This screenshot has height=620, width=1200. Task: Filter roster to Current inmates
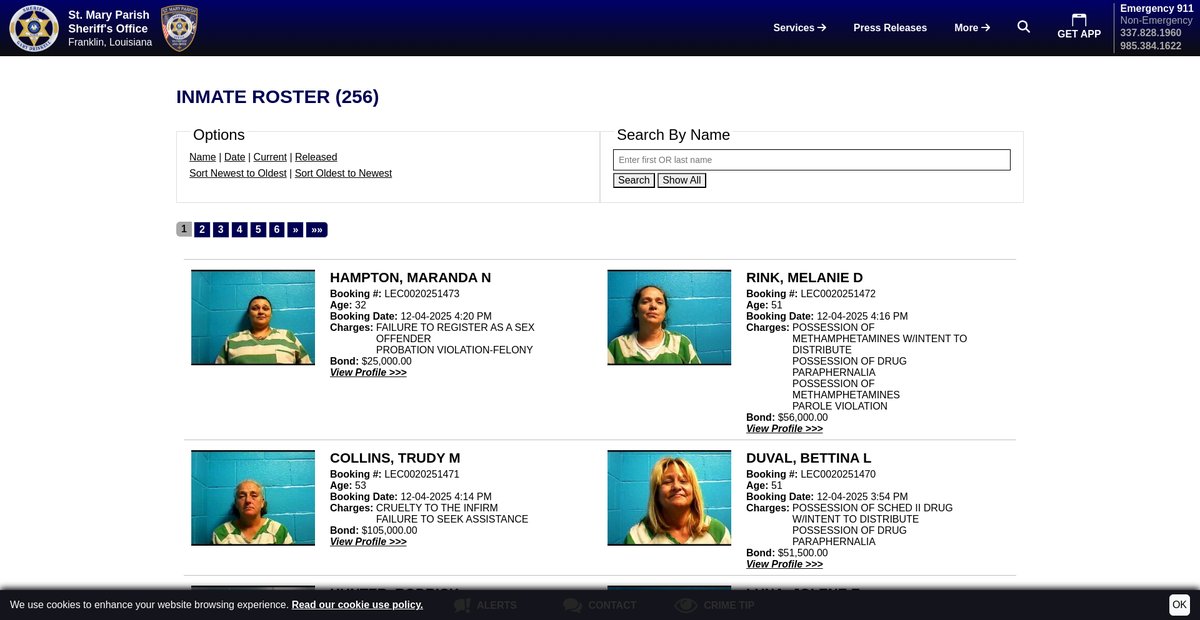point(270,157)
